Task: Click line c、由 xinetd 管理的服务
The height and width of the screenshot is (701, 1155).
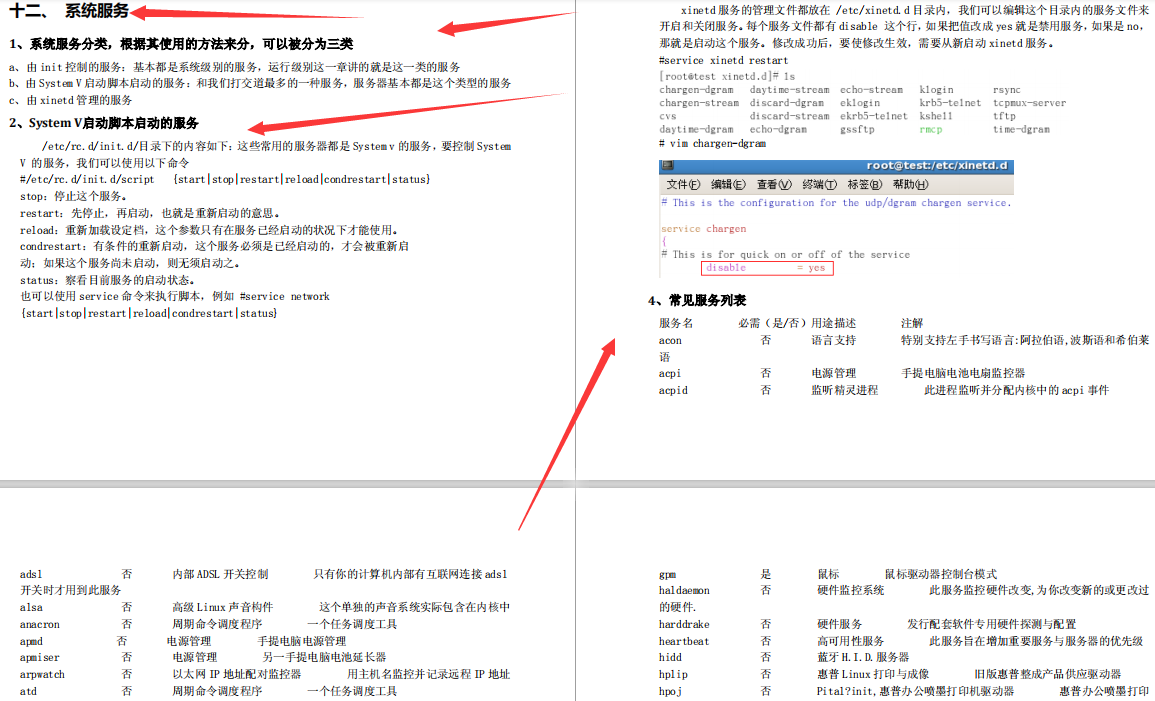Action: [x=71, y=100]
